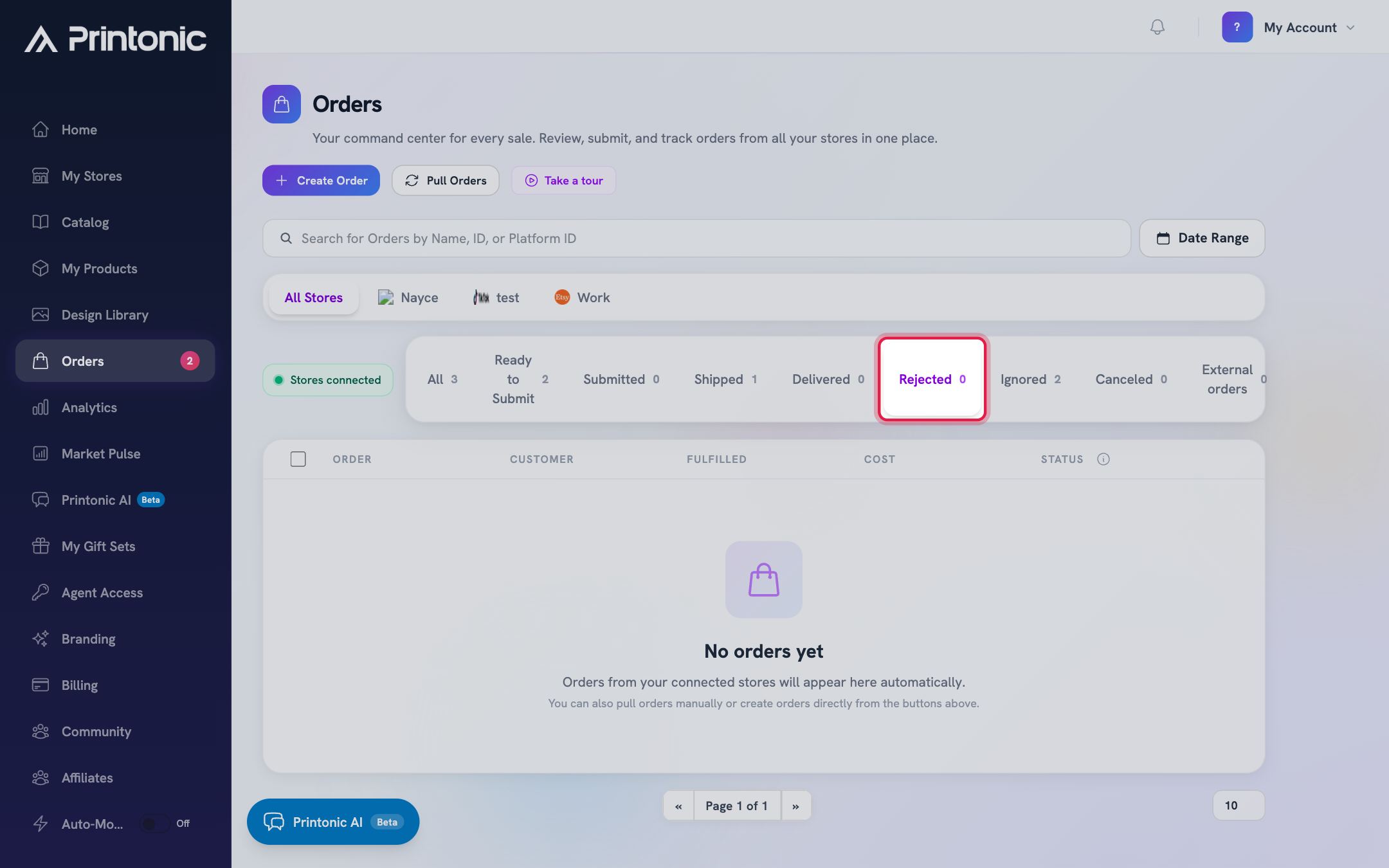Viewport: 1389px width, 868px height.
Task: Open My Gift Sets
Action: tap(115, 547)
